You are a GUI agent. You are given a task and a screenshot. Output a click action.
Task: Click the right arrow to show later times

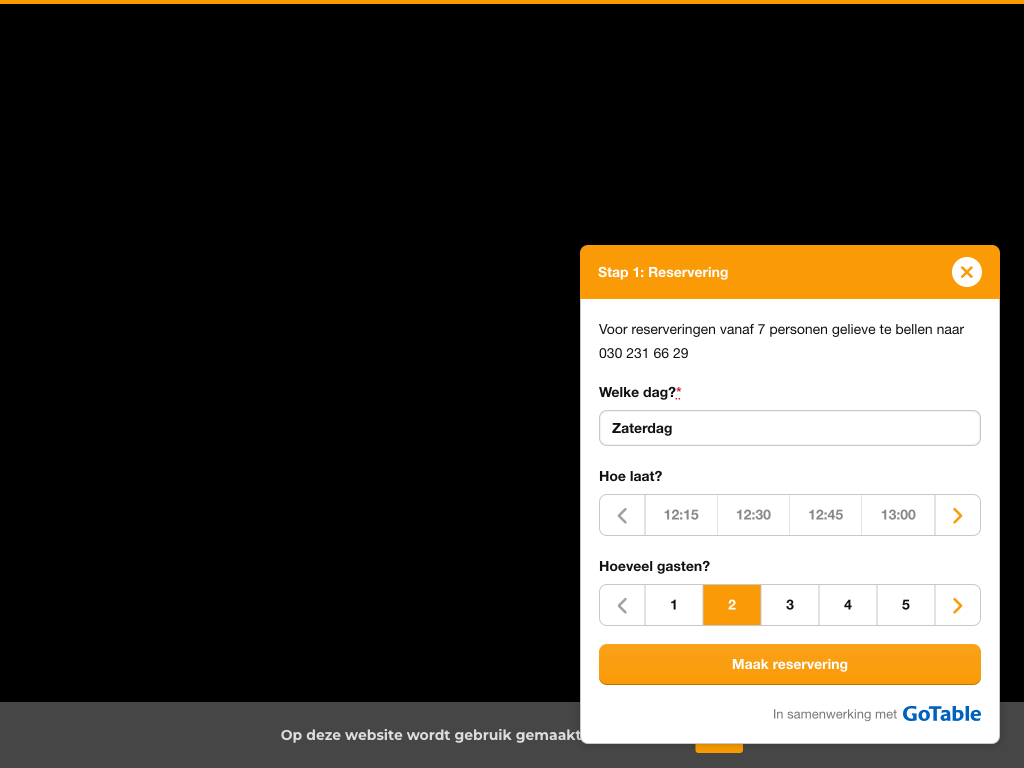pyautogui.click(x=957, y=515)
